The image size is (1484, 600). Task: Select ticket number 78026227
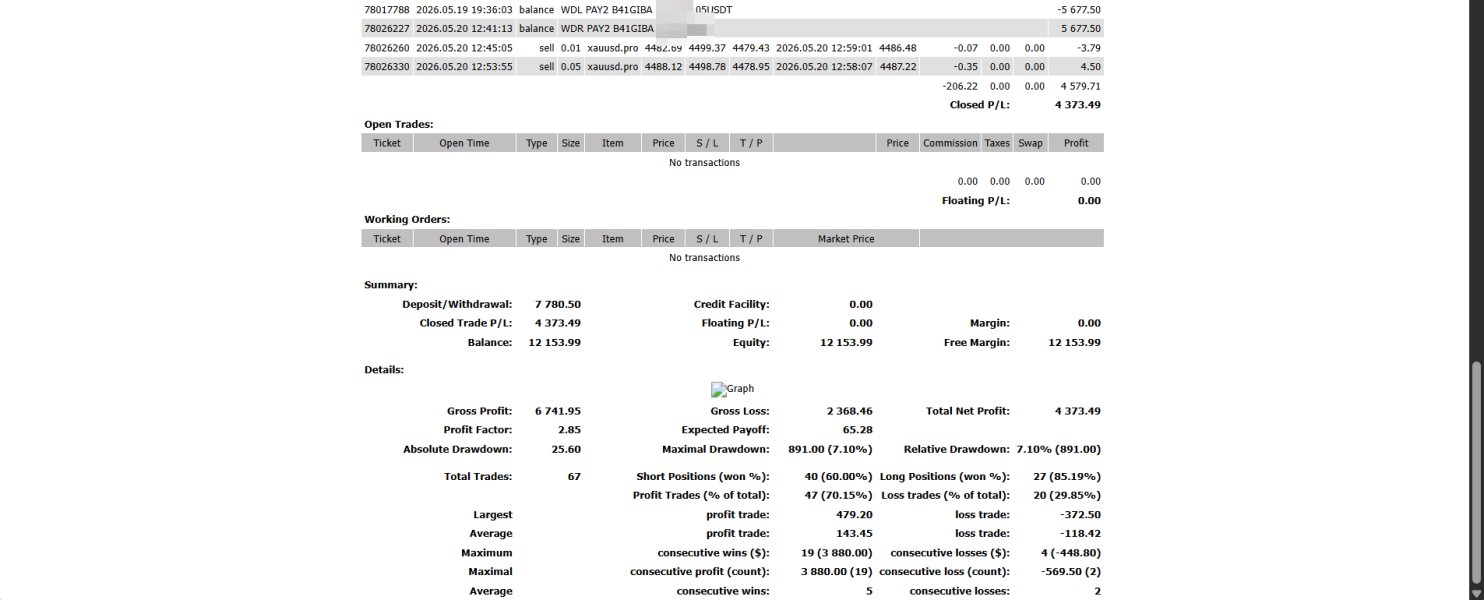coord(386,28)
